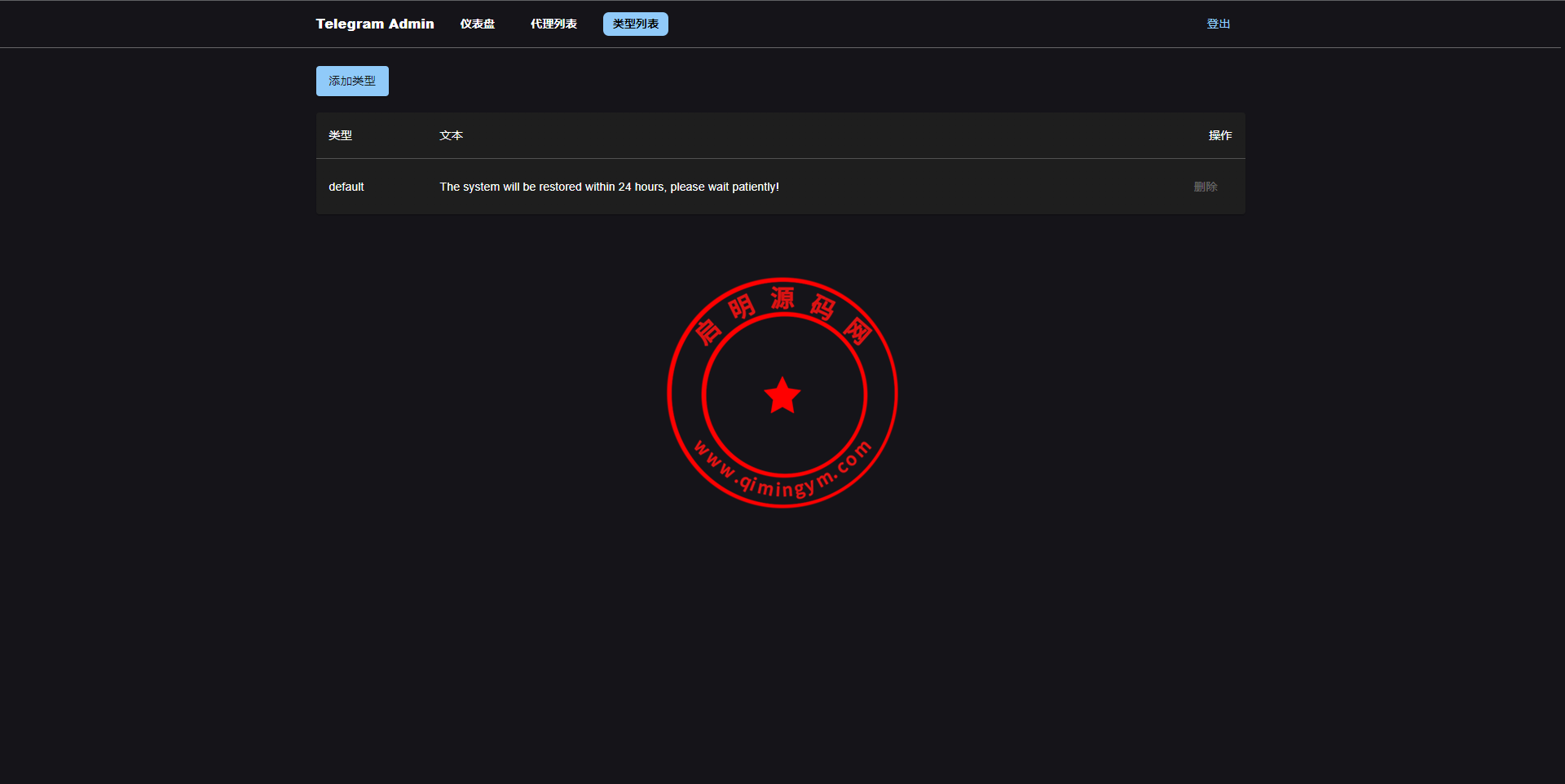Click the Telegram Admin brand title
The width and height of the screenshot is (1565, 784).
374,24
